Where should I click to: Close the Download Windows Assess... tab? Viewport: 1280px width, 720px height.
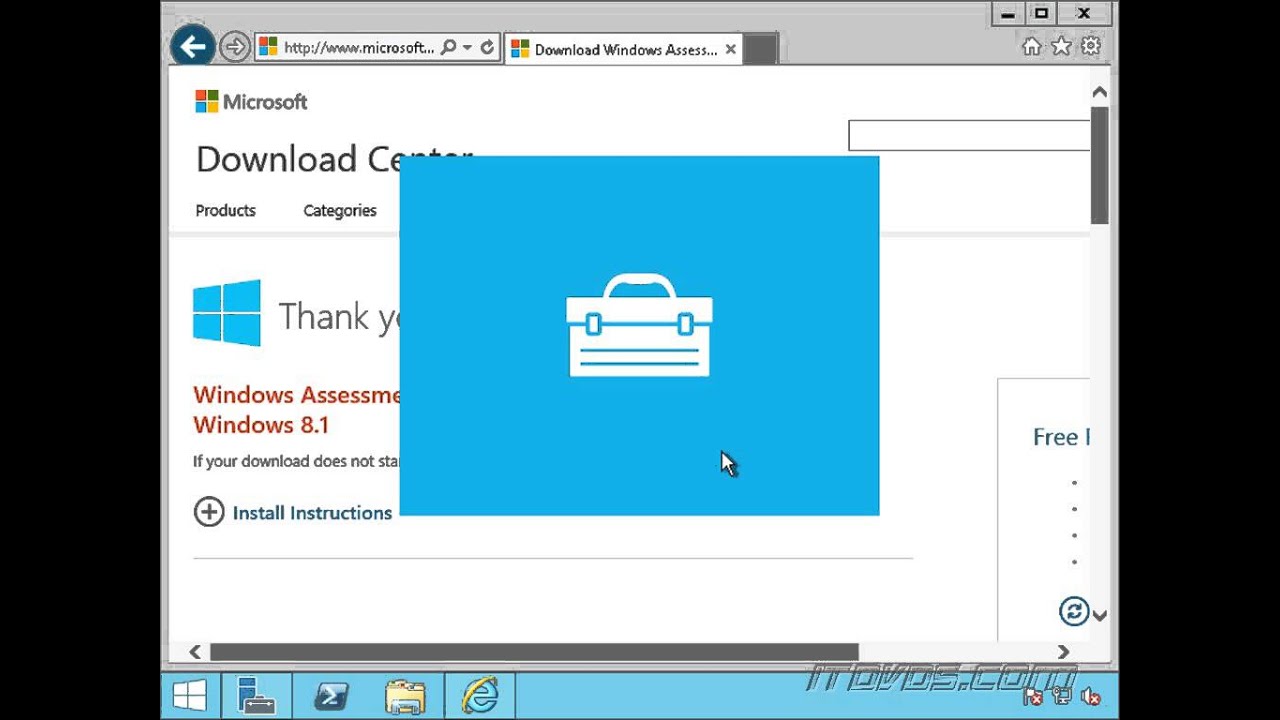pos(731,49)
